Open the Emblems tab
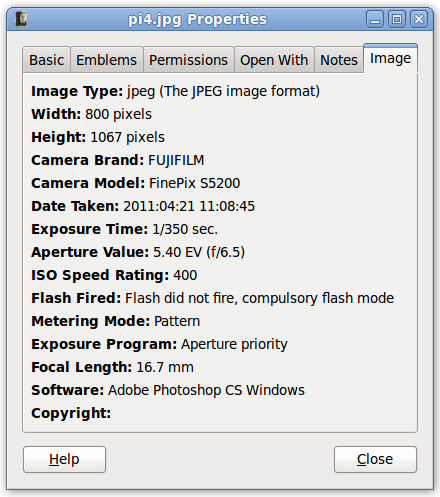The image size is (440, 497). (107, 60)
